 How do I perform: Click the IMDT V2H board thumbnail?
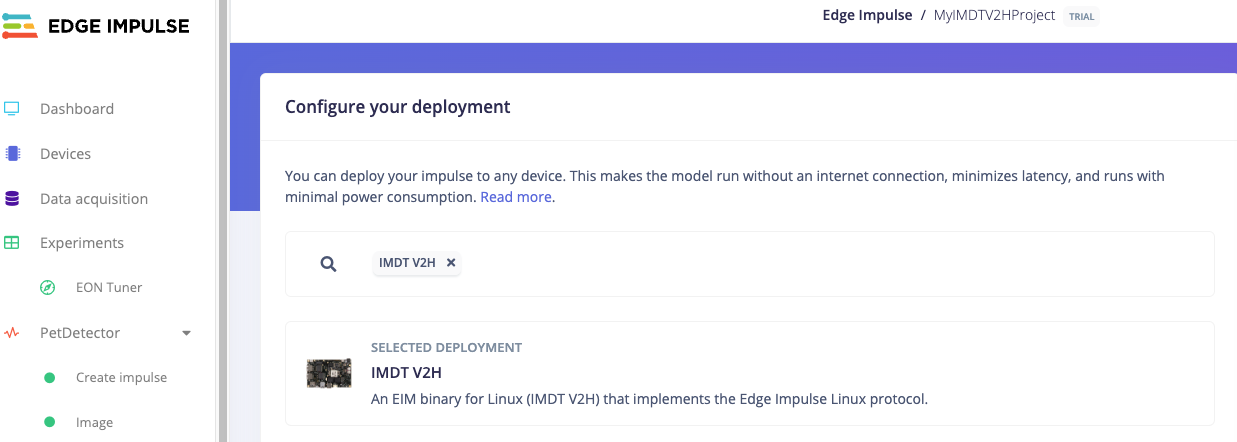point(329,373)
